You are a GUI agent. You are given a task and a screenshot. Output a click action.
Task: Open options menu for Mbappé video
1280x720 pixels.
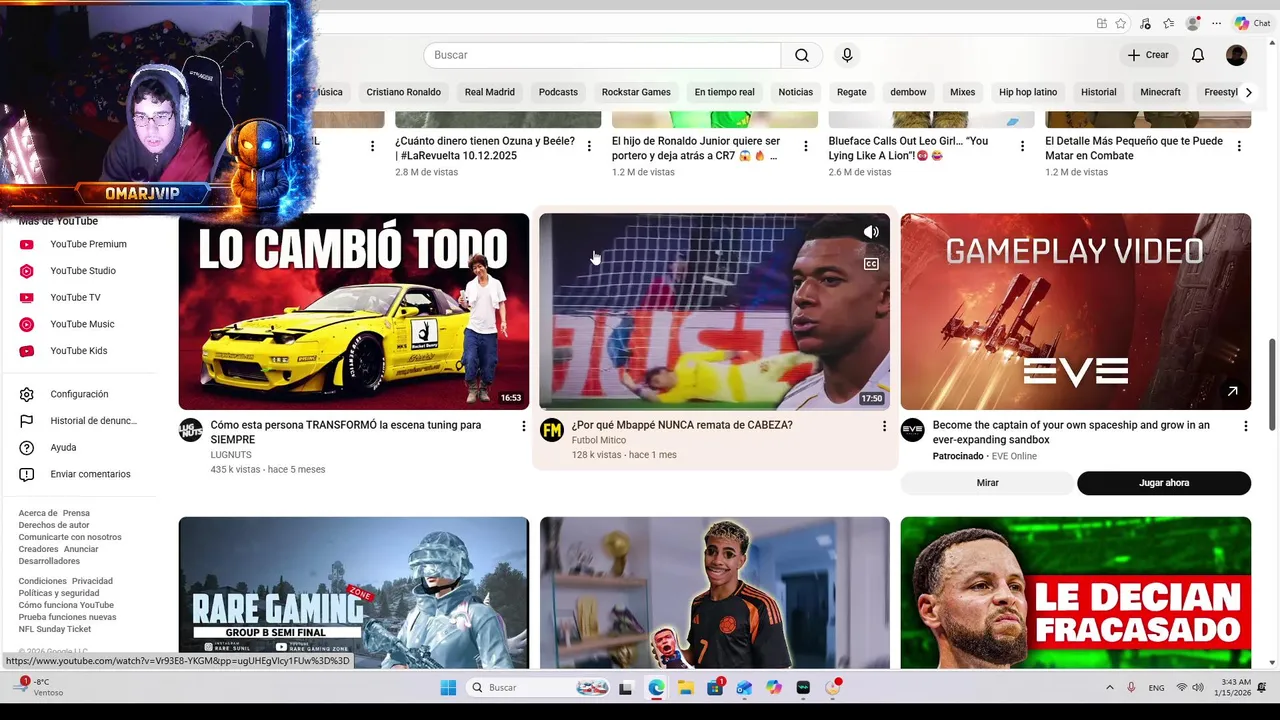(884, 426)
